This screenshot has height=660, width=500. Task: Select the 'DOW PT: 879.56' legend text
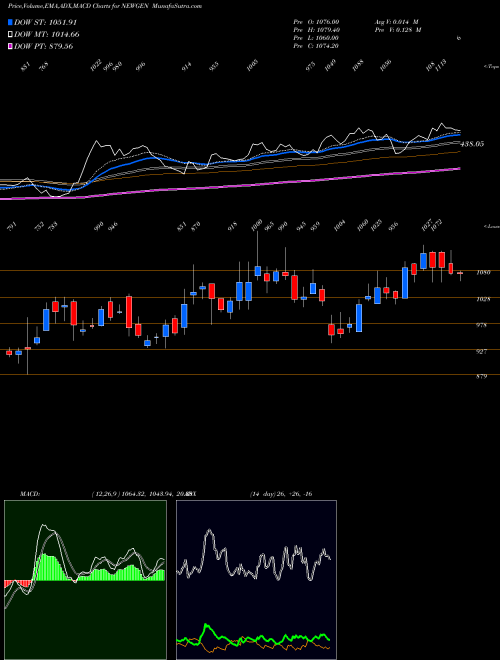[x=43, y=46]
